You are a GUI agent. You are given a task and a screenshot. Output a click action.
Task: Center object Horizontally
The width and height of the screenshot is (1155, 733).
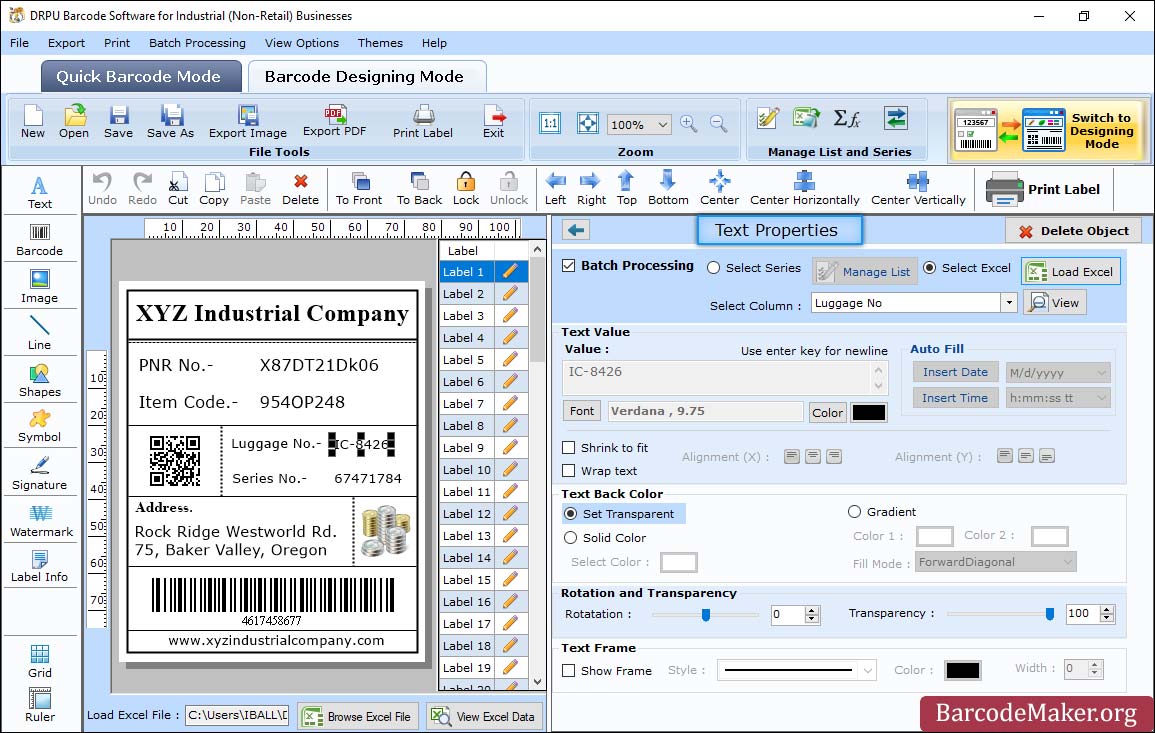pyautogui.click(x=804, y=189)
